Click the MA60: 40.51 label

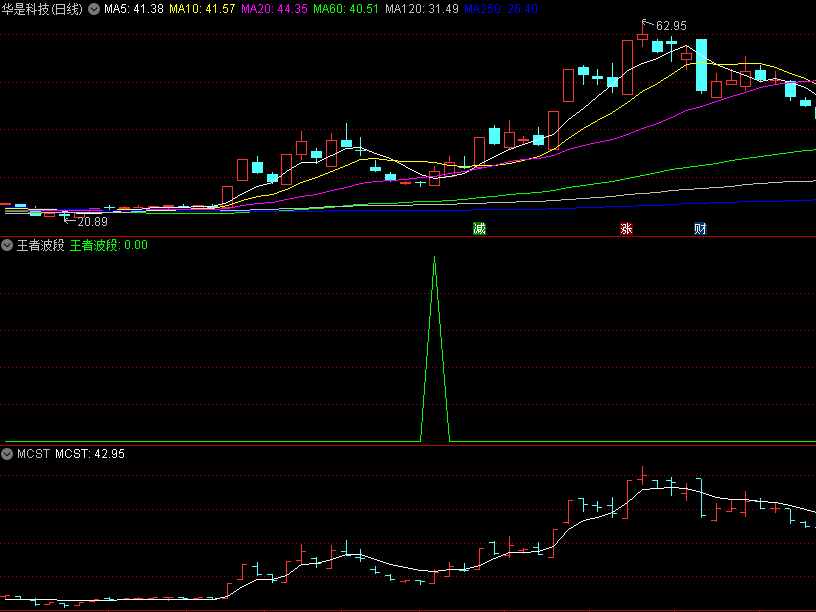346,9
